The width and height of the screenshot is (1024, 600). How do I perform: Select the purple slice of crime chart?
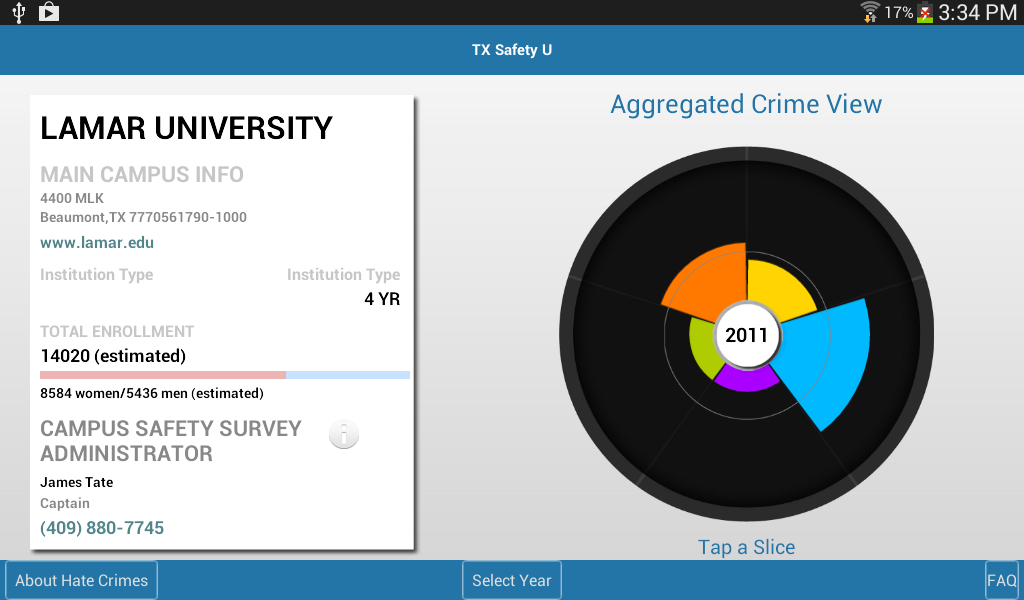(x=746, y=379)
